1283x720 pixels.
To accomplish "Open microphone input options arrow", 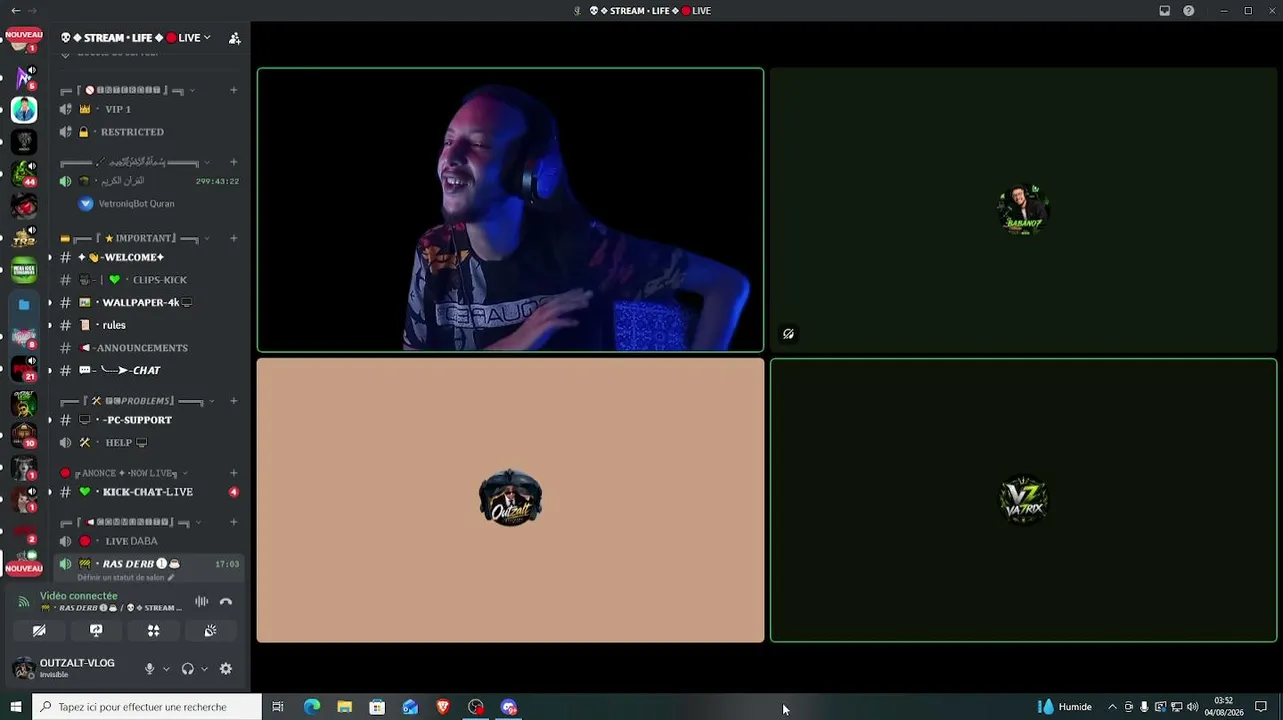I will pos(166,669).
